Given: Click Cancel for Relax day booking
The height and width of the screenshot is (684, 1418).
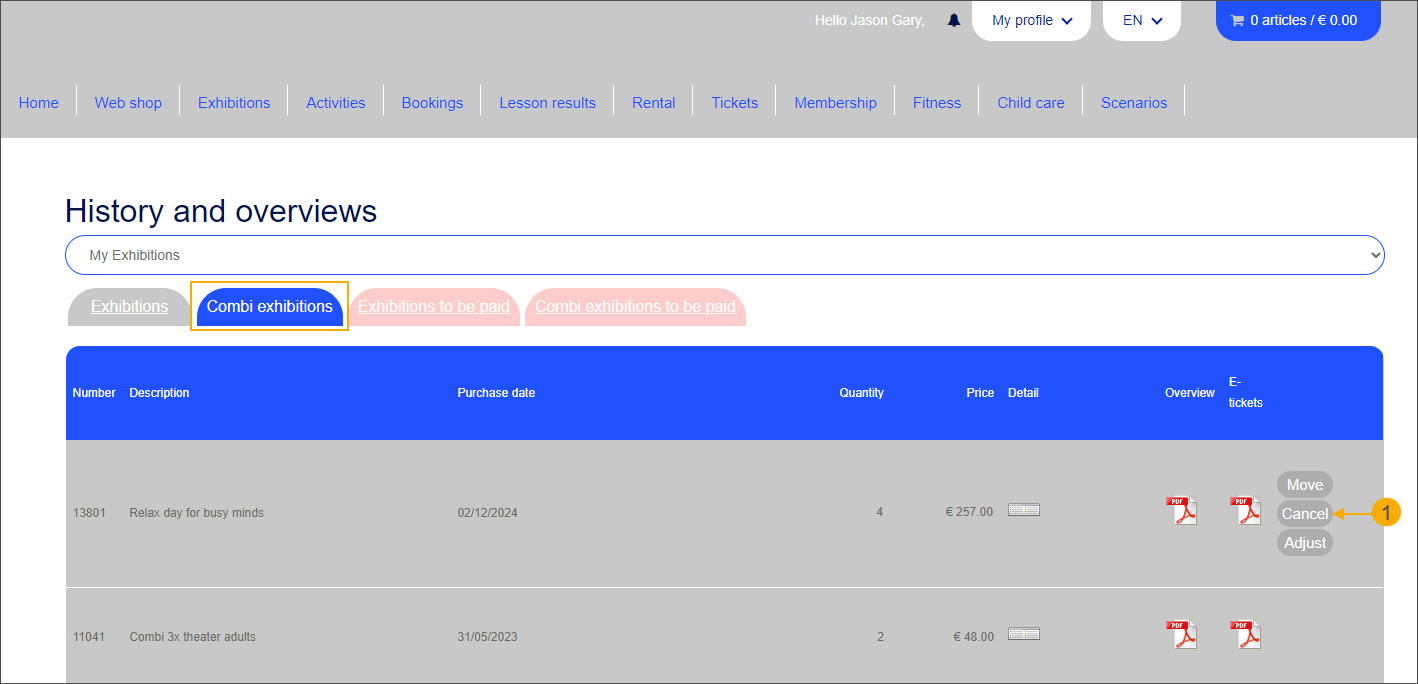Looking at the screenshot, I should pos(1304,514).
